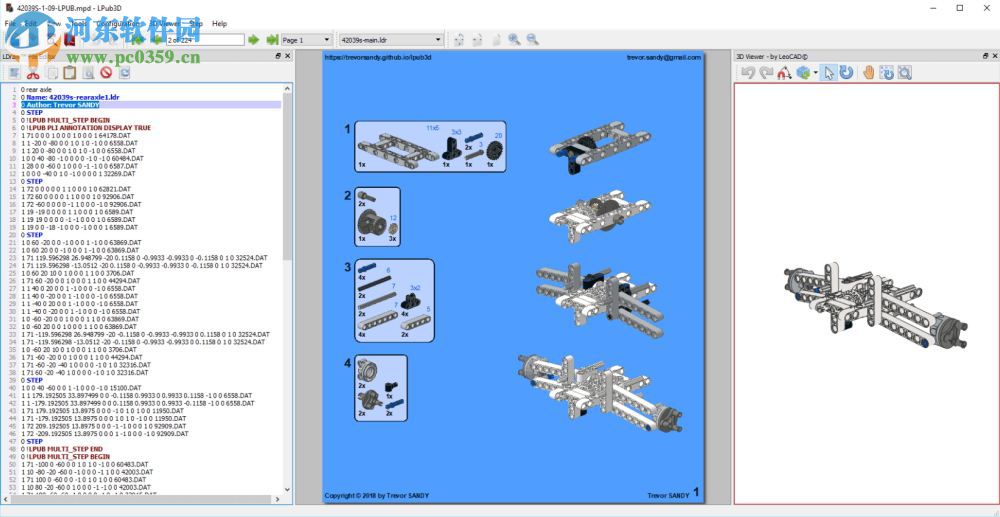Select the step 2 parts list box

(x=378, y=217)
